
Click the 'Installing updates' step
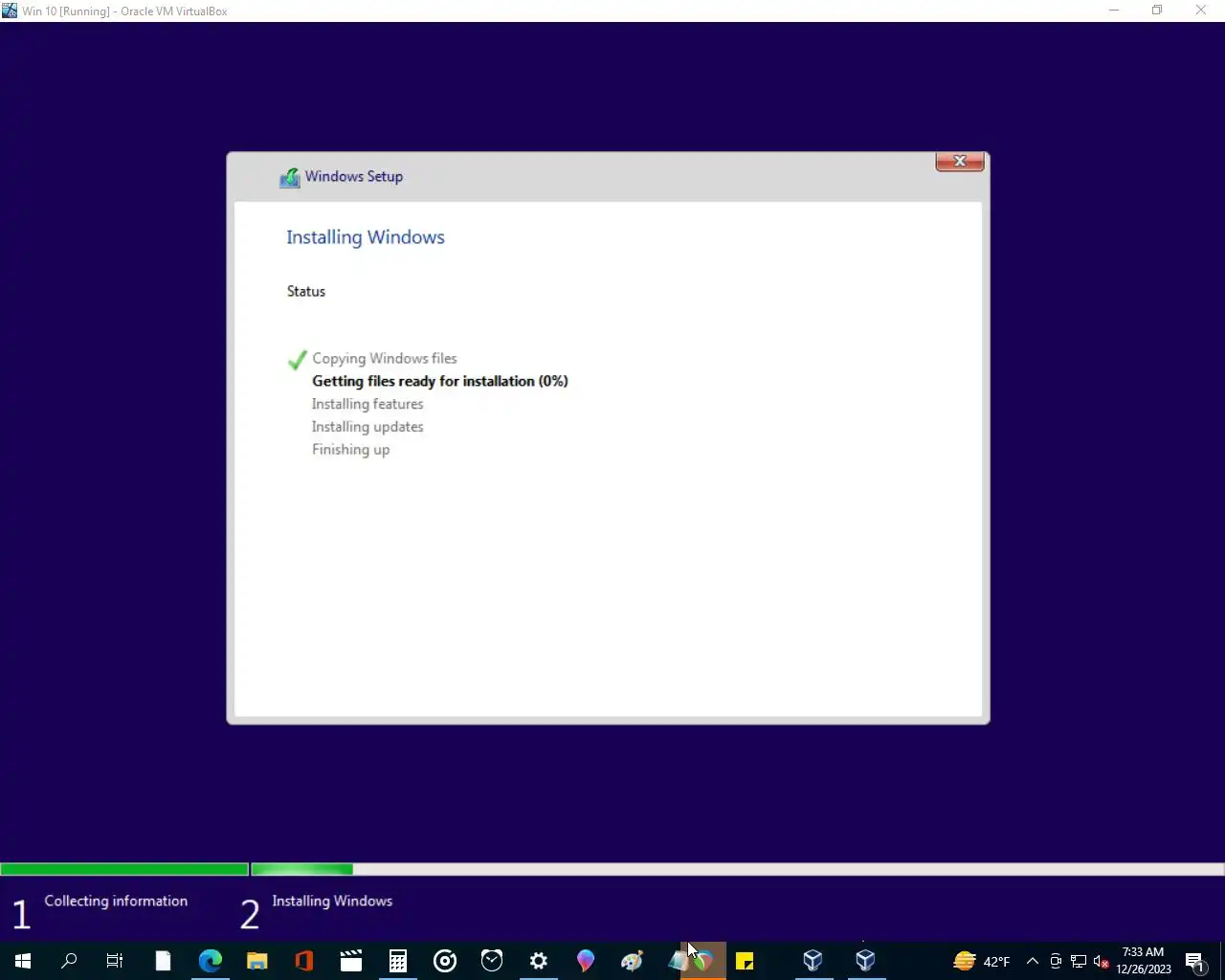[367, 427]
